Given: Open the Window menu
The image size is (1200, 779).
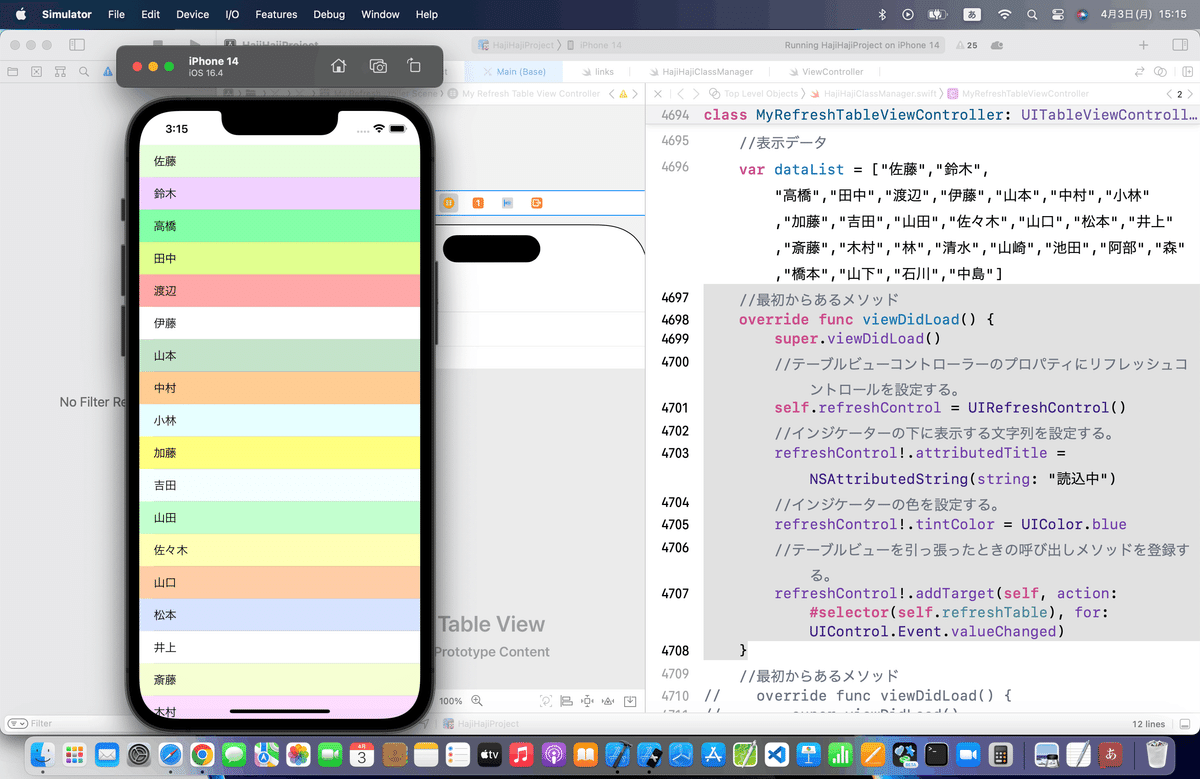Looking at the screenshot, I should click(x=380, y=15).
